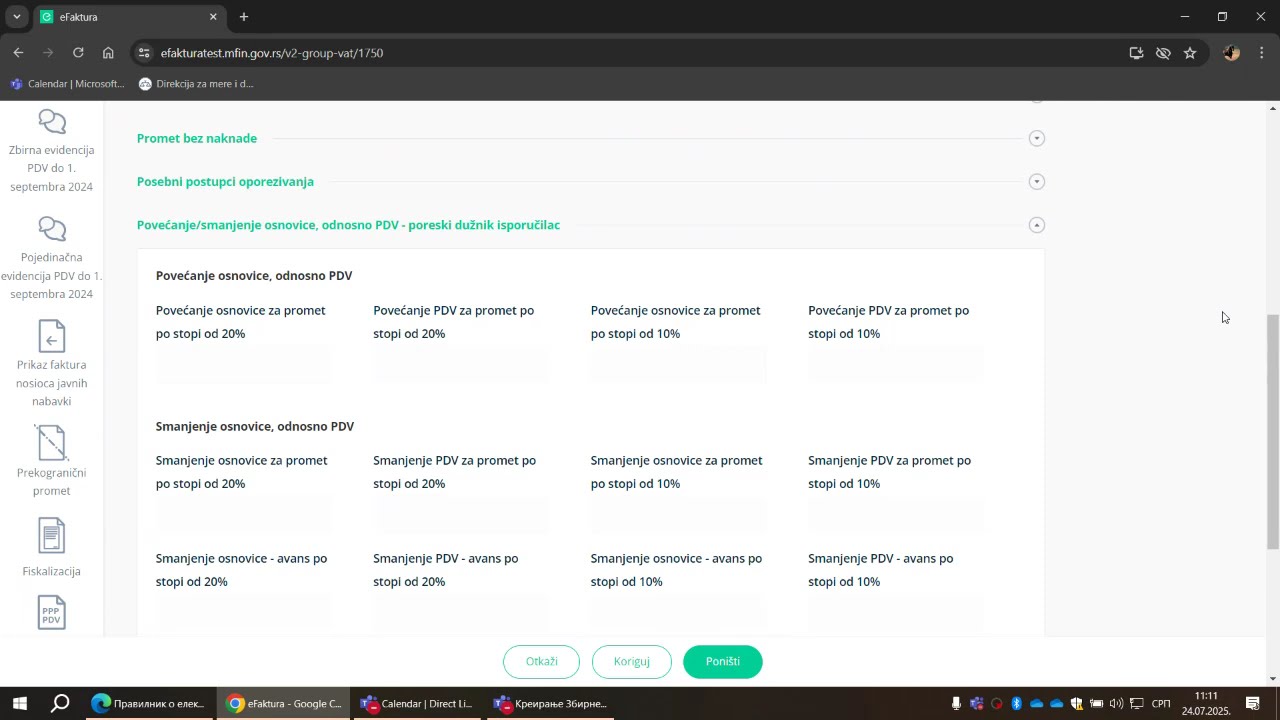Image resolution: width=1280 pixels, height=720 pixels.
Task: Expand Posebni postupci oporezivanja section
Action: (1037, 182)
